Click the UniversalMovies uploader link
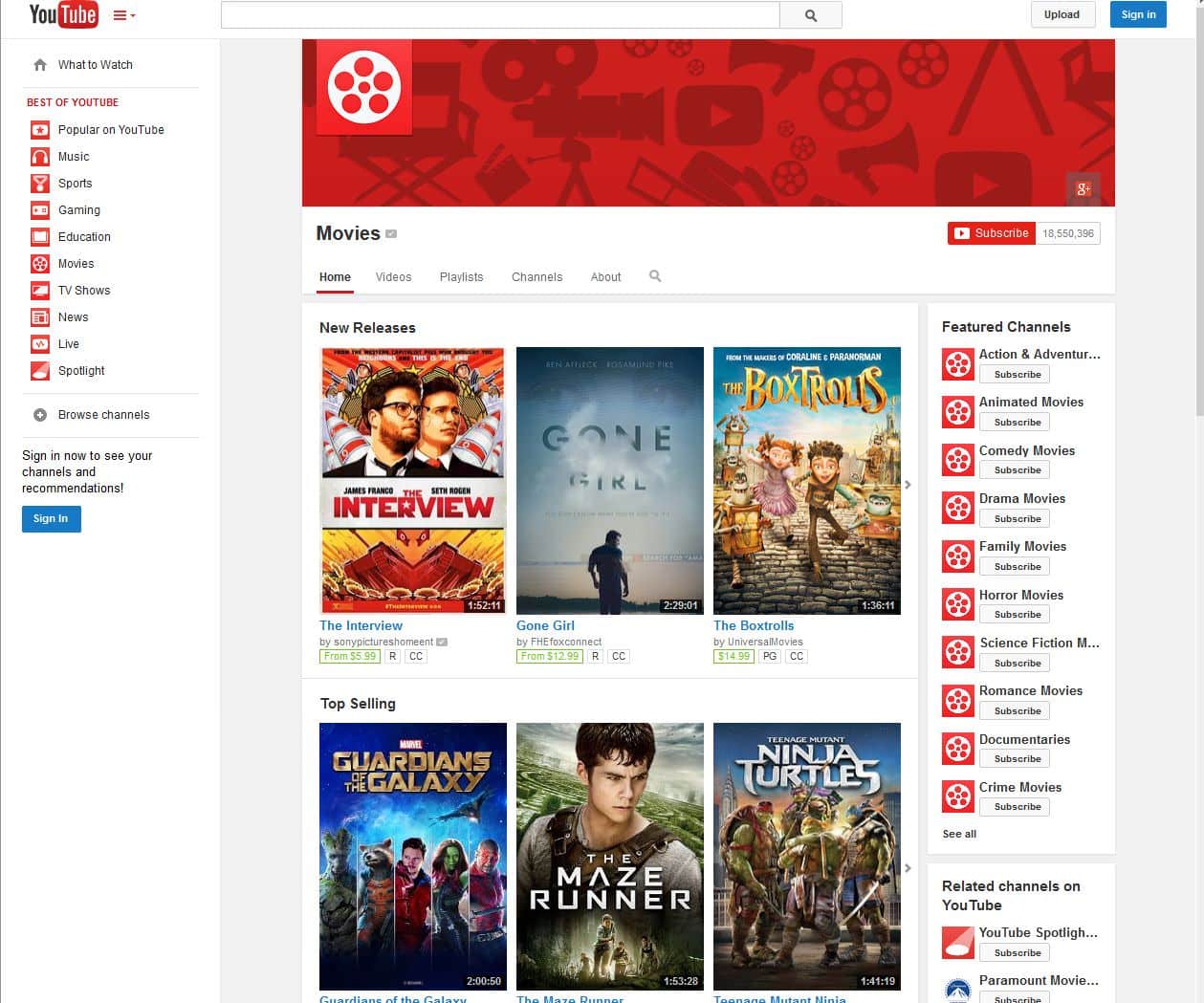 (x=765, y=642)
